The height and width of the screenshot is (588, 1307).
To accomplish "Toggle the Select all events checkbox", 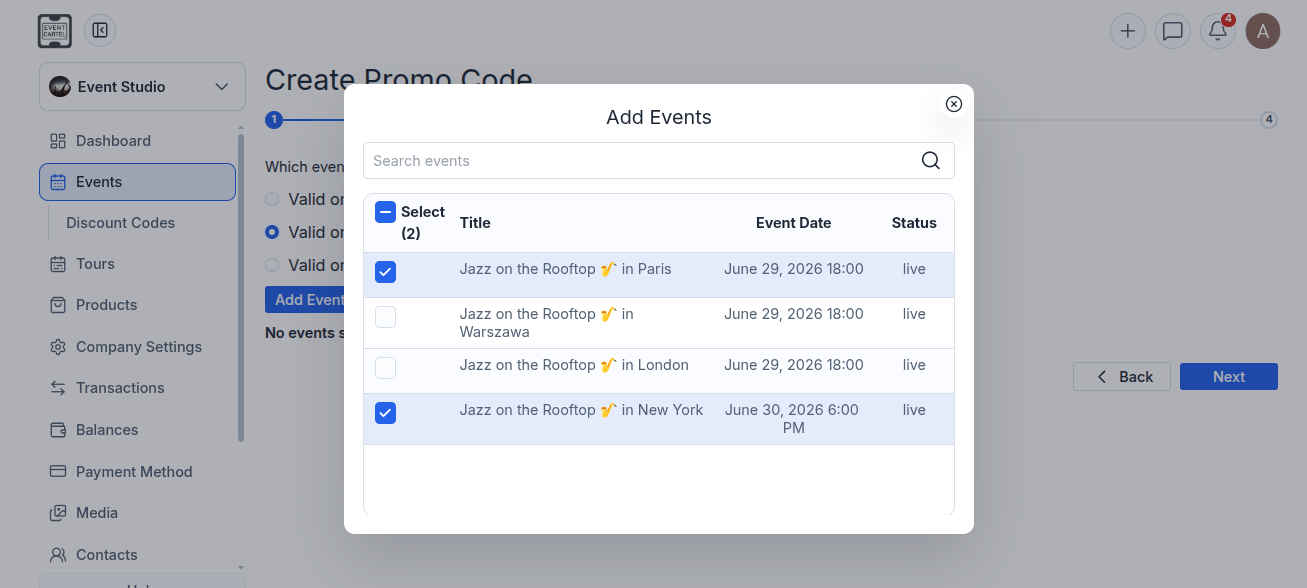I will click(x=385, y=212).
